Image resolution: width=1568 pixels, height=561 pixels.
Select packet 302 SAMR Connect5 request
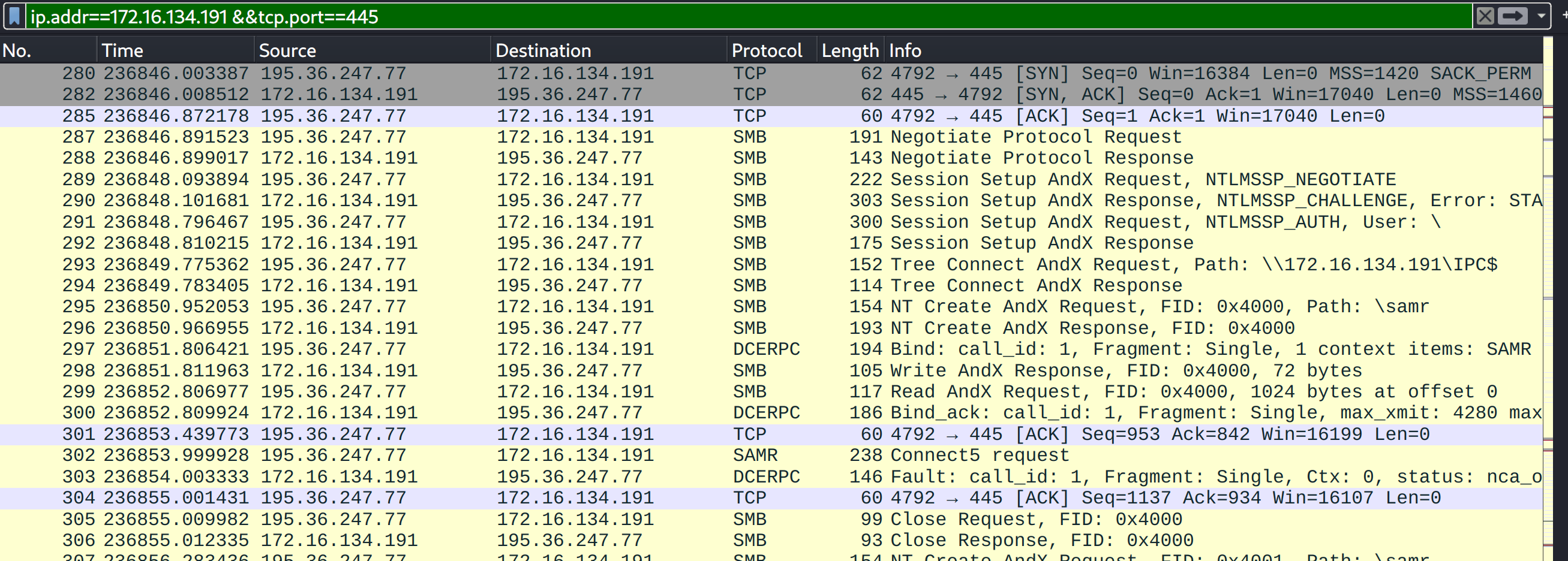(771, 456)
